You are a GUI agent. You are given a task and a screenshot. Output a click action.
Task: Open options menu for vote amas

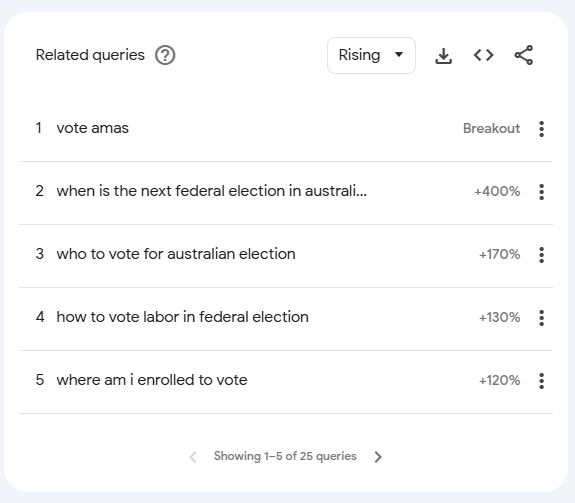point(542,129)
